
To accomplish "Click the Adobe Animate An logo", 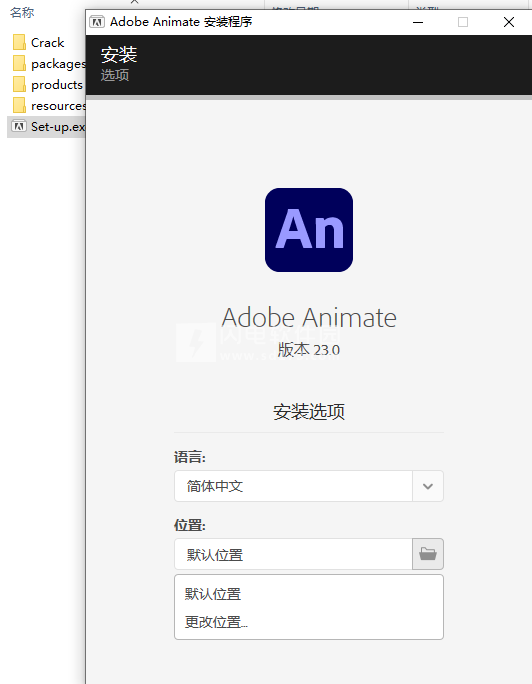I will [309, 230].
